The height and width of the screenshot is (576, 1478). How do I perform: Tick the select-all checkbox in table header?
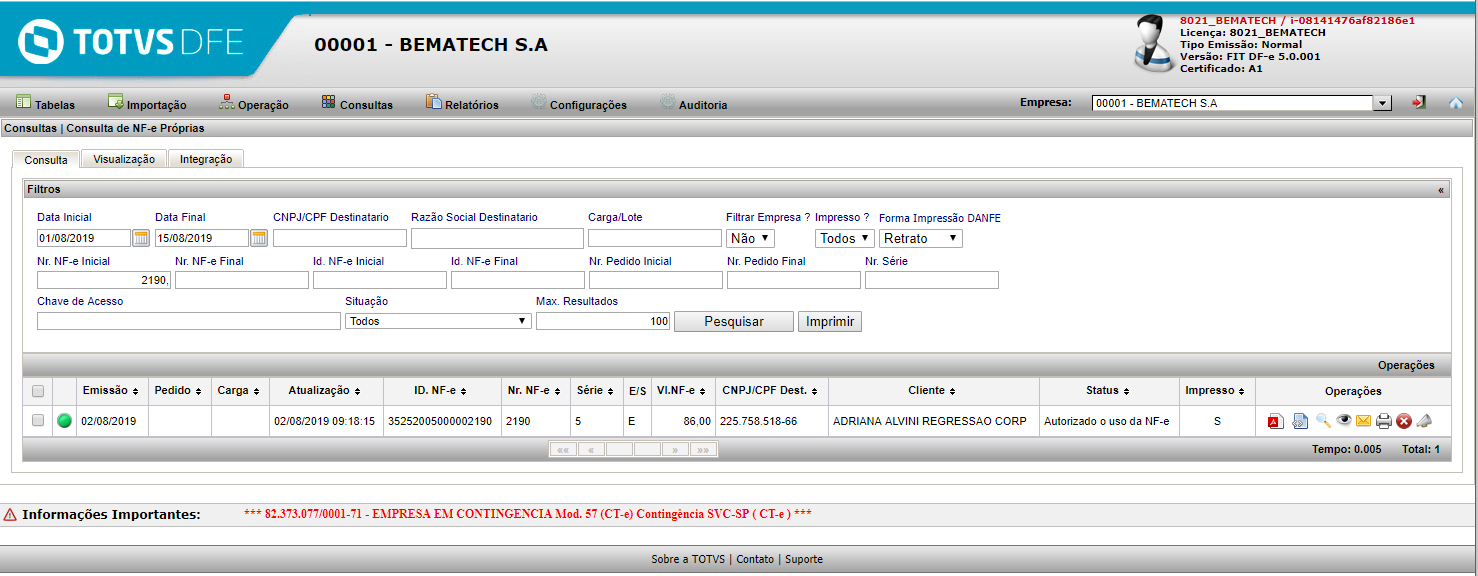click(38, 391)
